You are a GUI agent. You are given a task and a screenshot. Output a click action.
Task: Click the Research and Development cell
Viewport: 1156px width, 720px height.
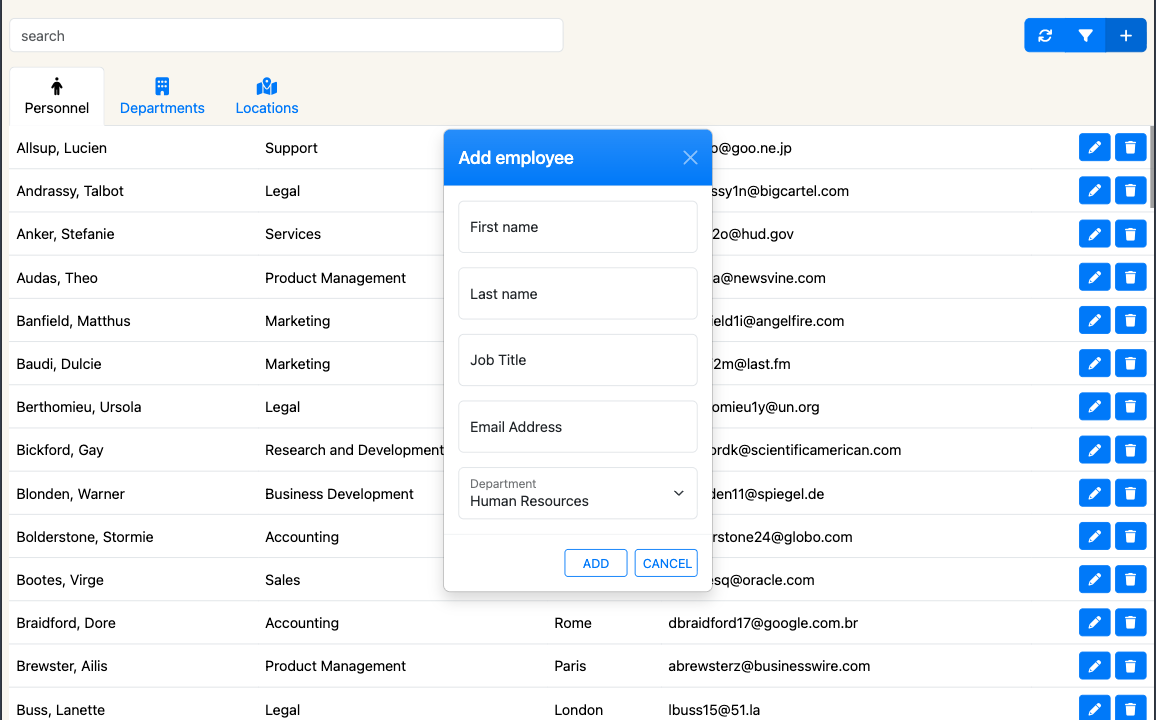[x=355, y=450]
